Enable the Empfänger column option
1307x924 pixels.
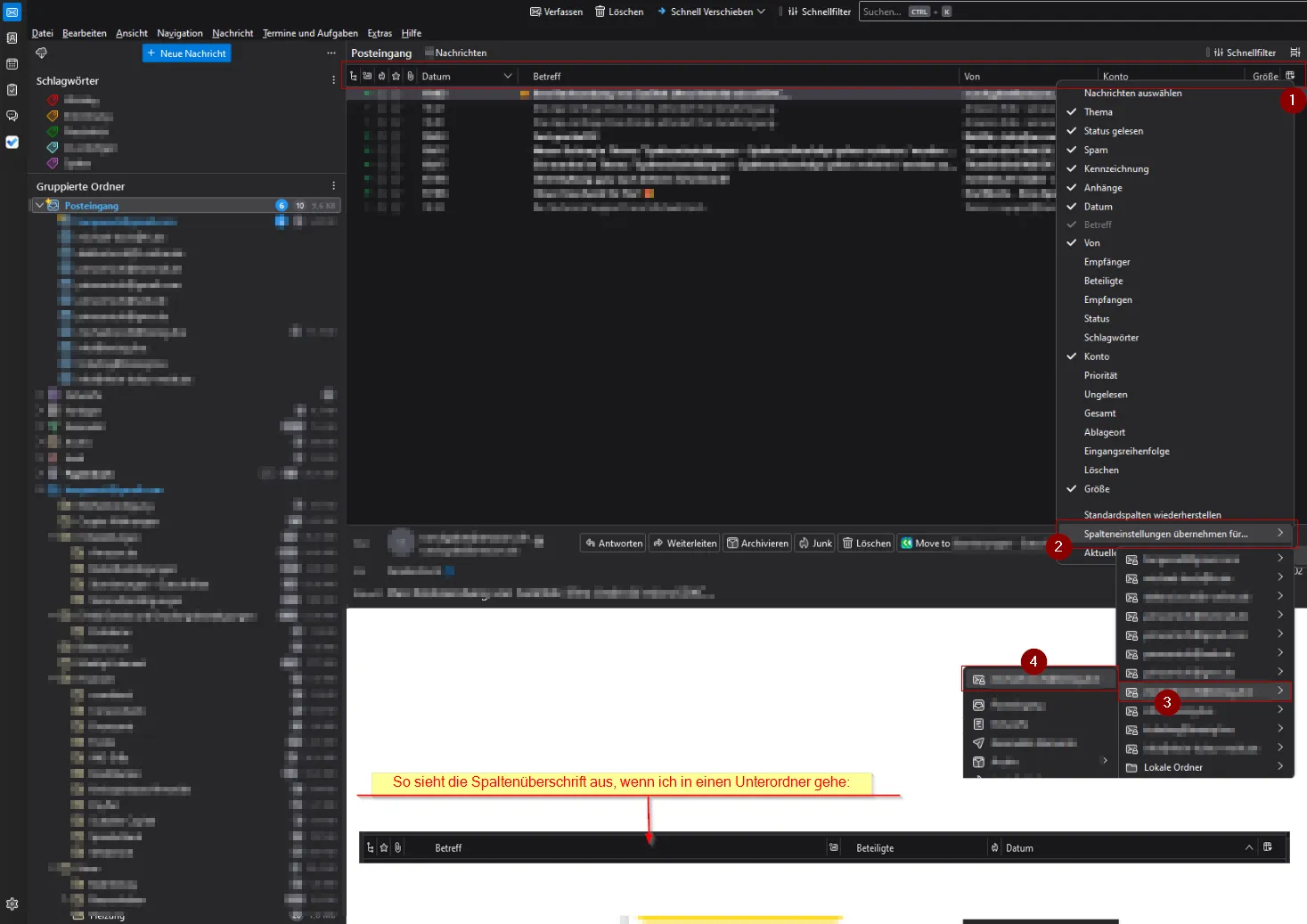click(x=1107, y=262)
